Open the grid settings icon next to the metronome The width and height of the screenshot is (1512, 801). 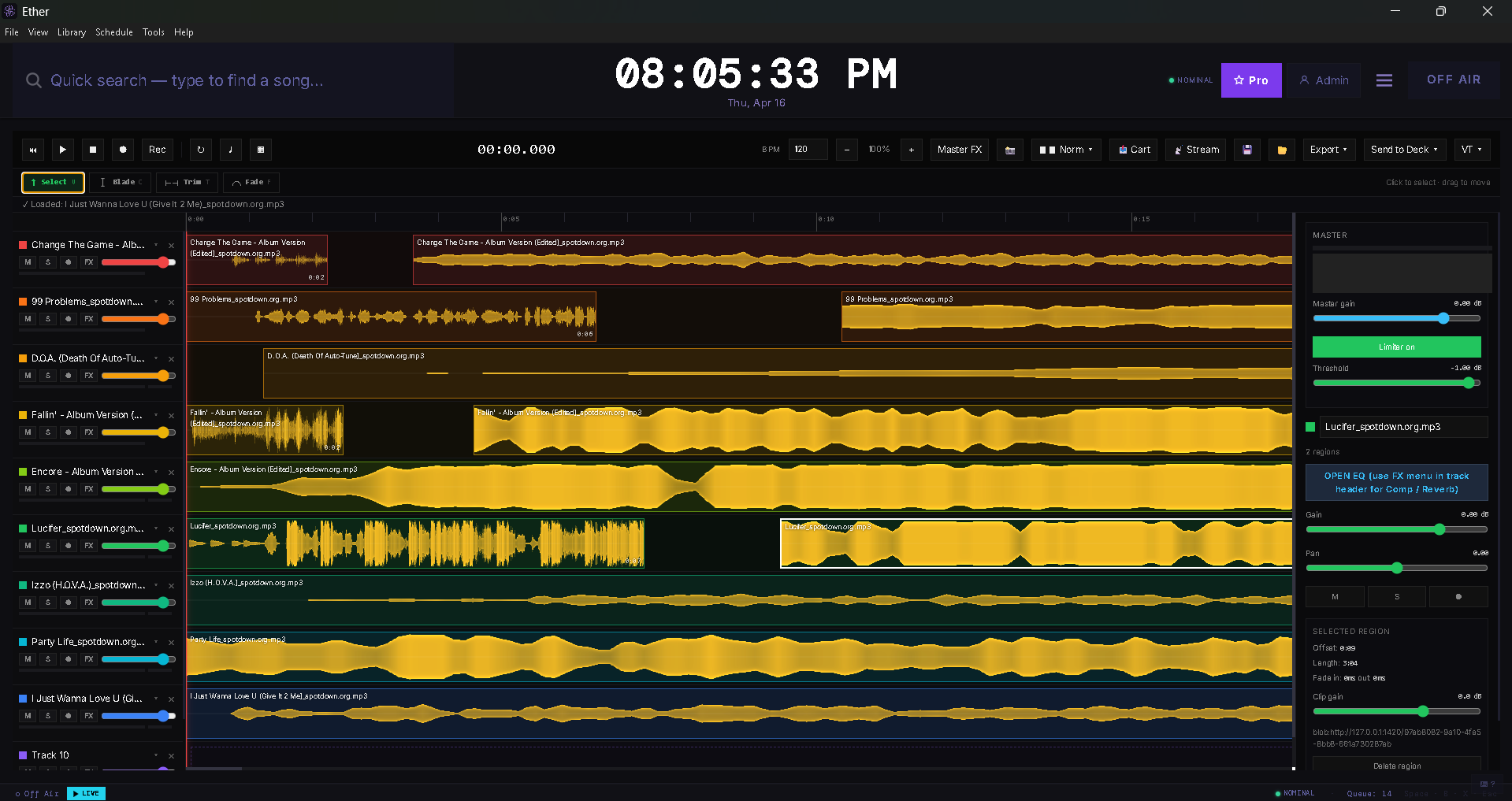click(260, 150)
